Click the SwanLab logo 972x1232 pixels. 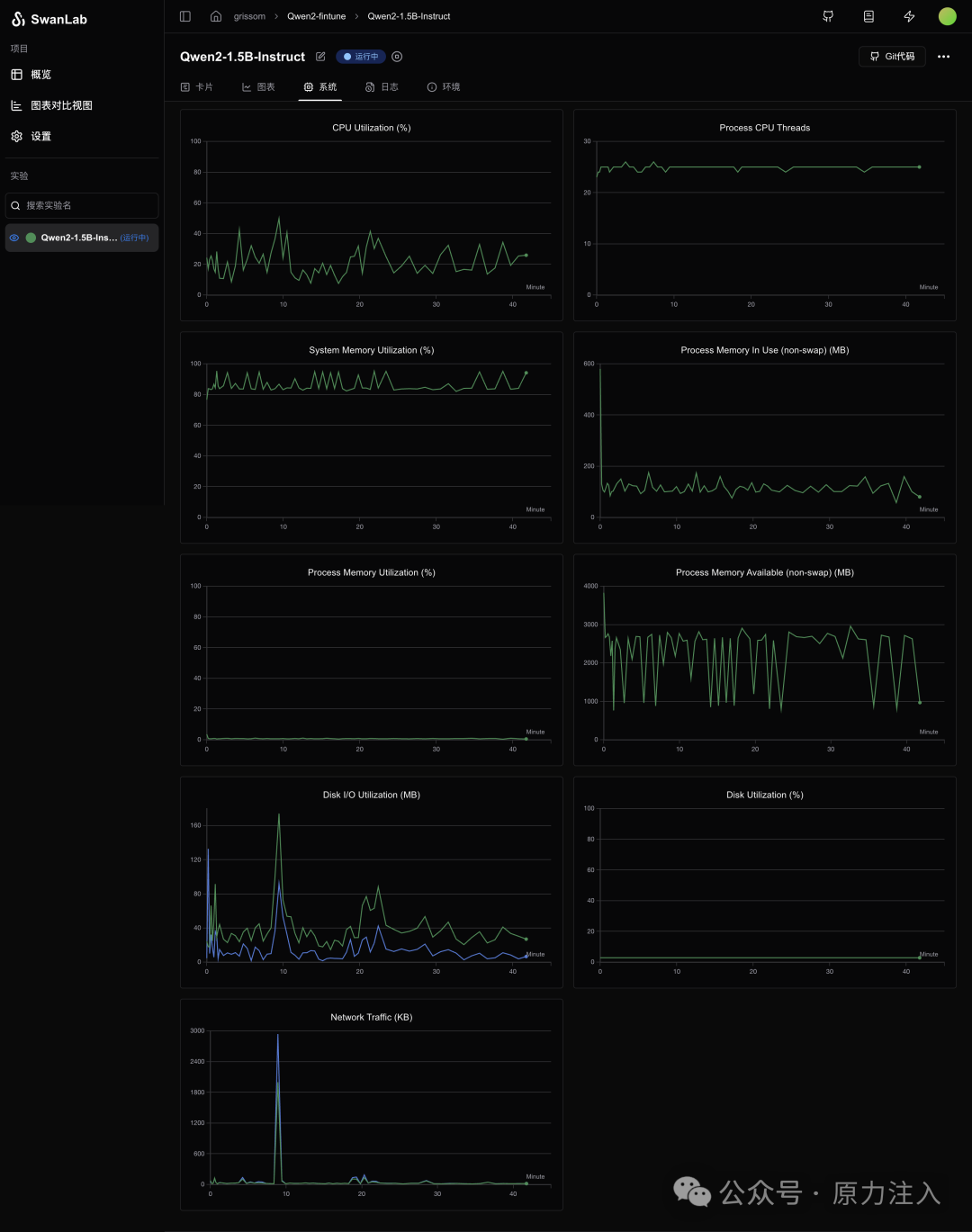pyautogui.click(x=49, y=19)
